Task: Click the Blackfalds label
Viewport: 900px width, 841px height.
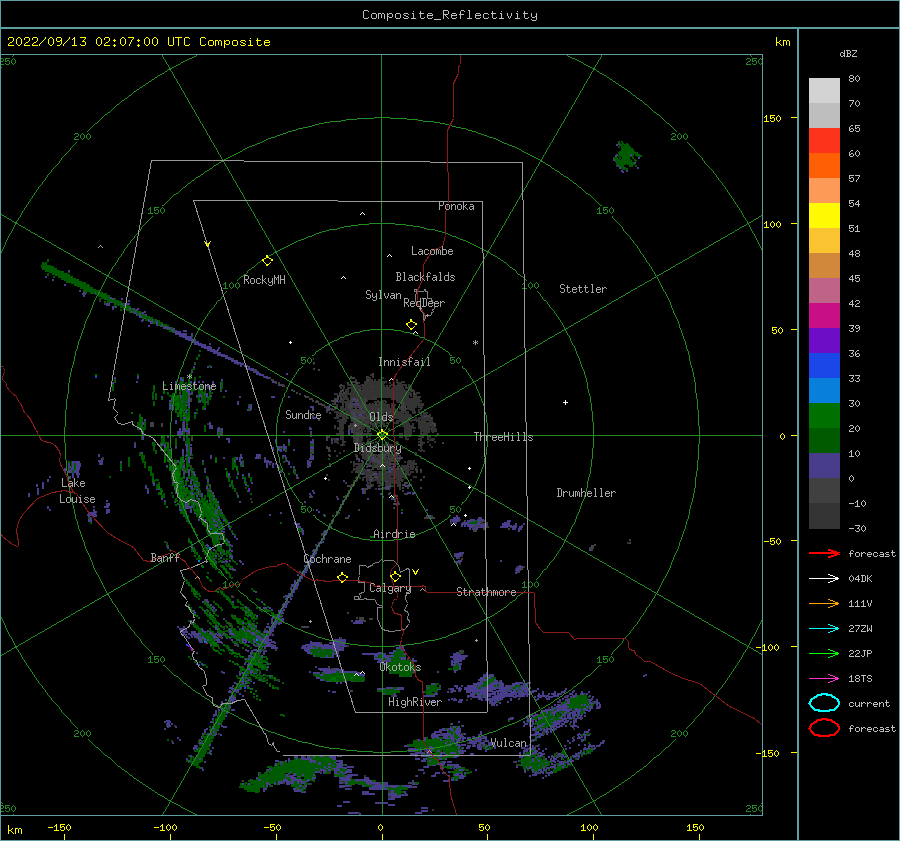Action: click(x=425, y=277)
